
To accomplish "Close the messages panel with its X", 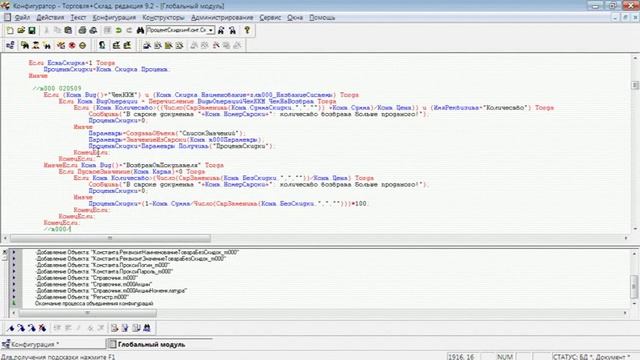I will point(4,252).
